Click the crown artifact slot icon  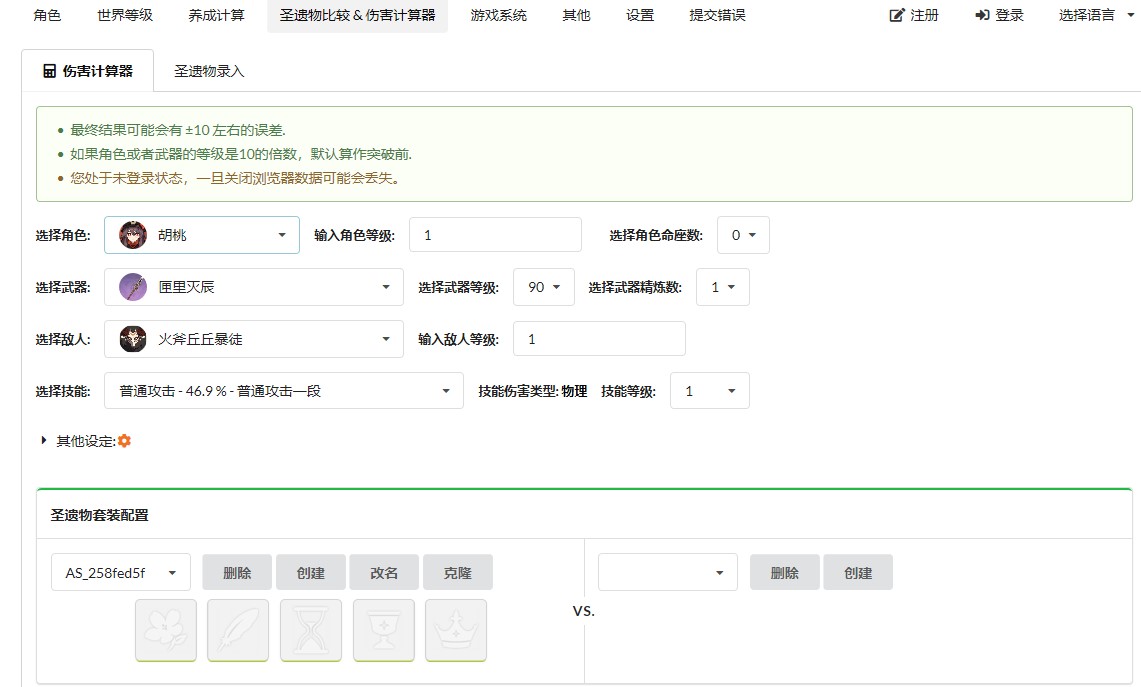[x=456, y=630]
